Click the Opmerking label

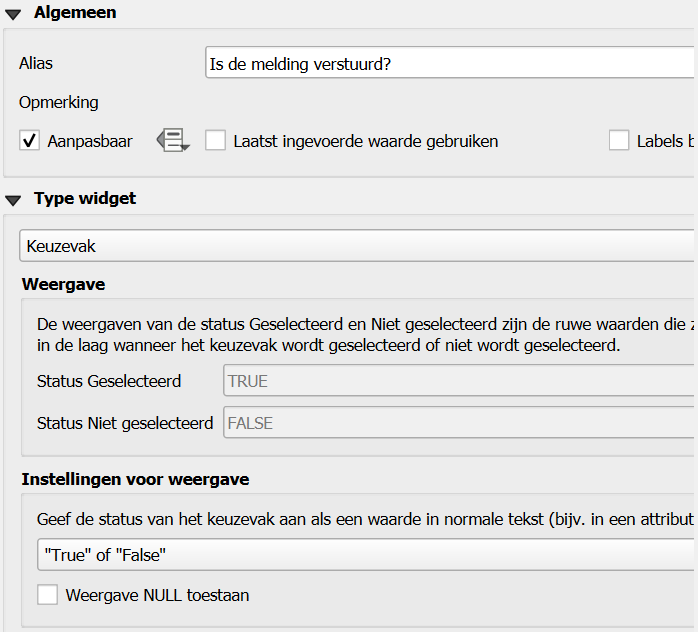59,102
